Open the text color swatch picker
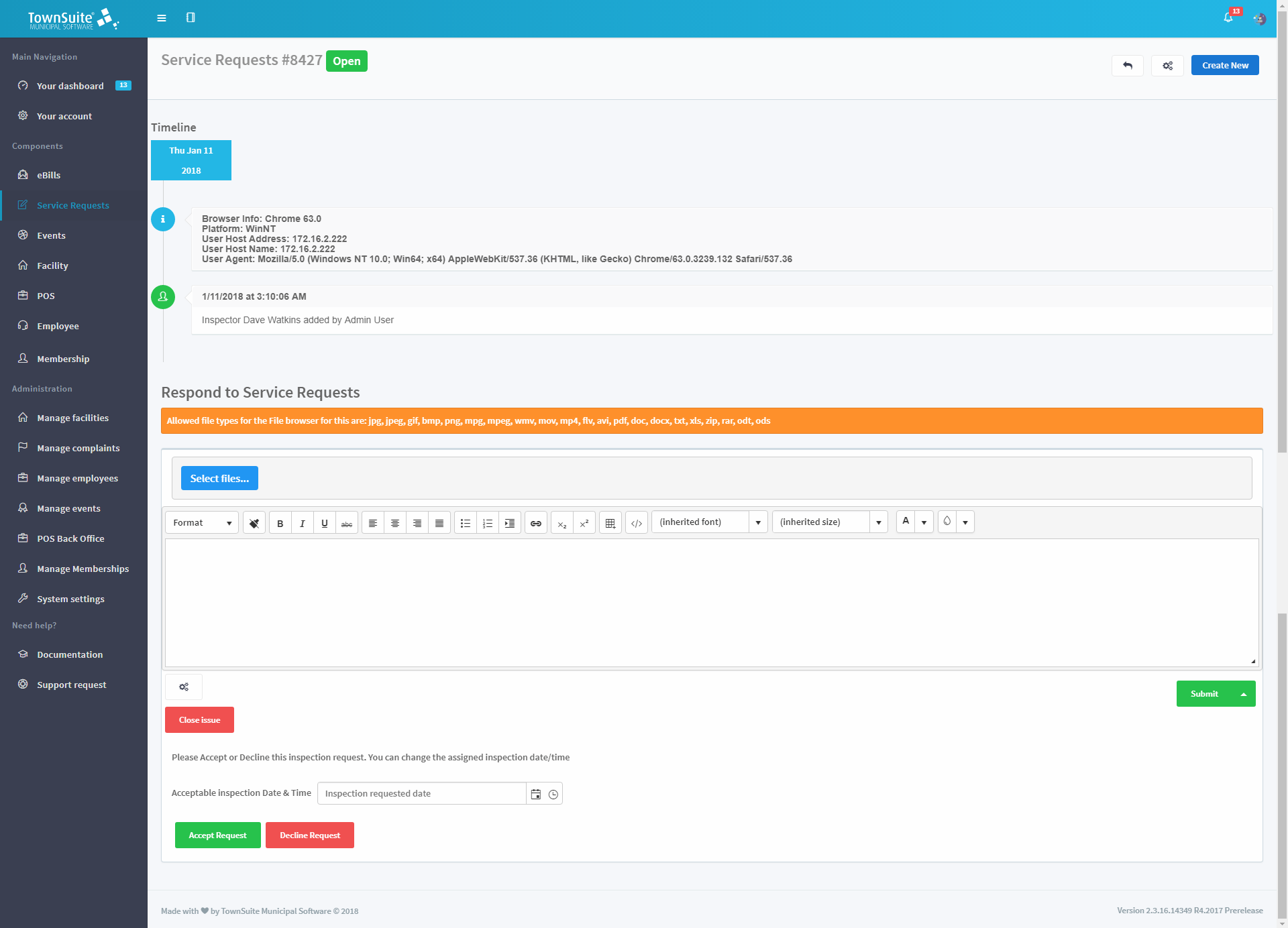This screenshot has height=928, width=1288. (925, 522)
